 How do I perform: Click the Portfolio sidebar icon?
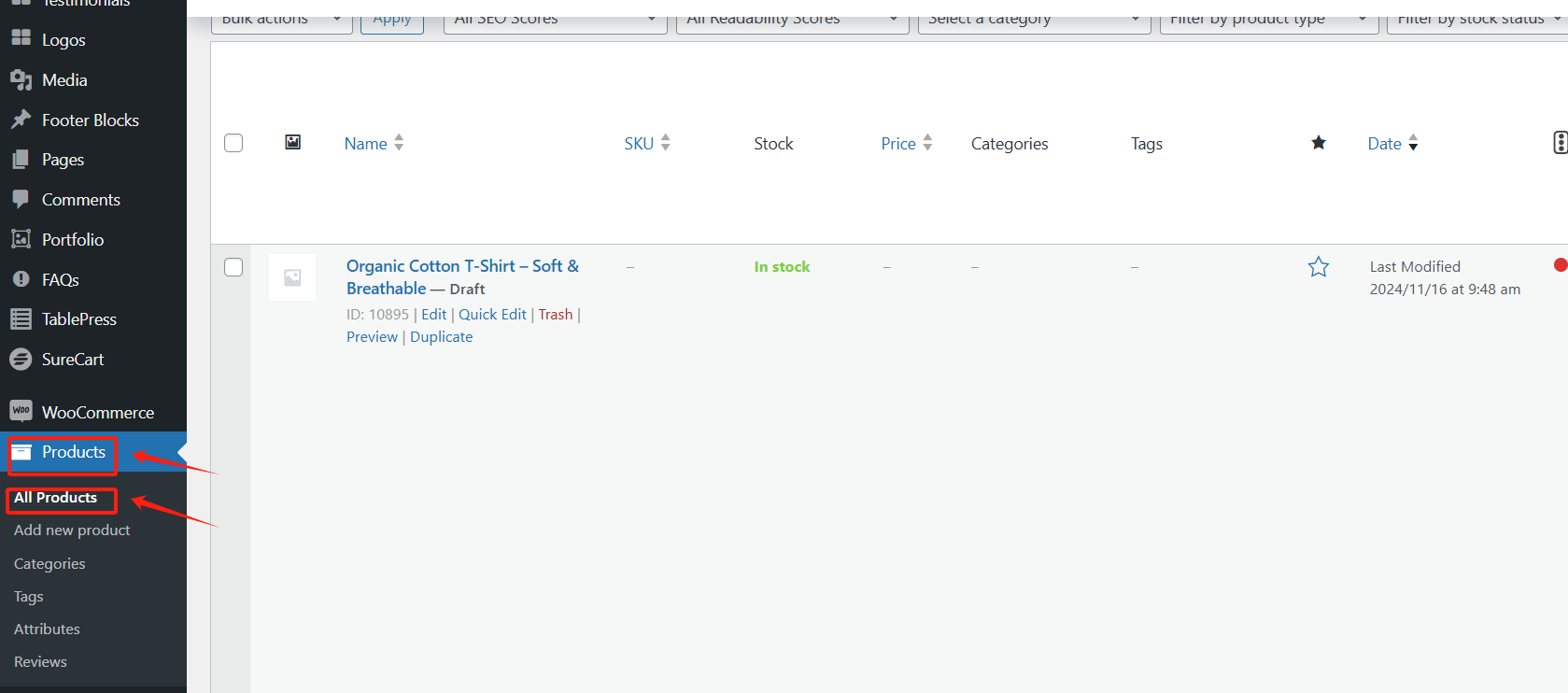pyautogui.click(x=21, y=239)
